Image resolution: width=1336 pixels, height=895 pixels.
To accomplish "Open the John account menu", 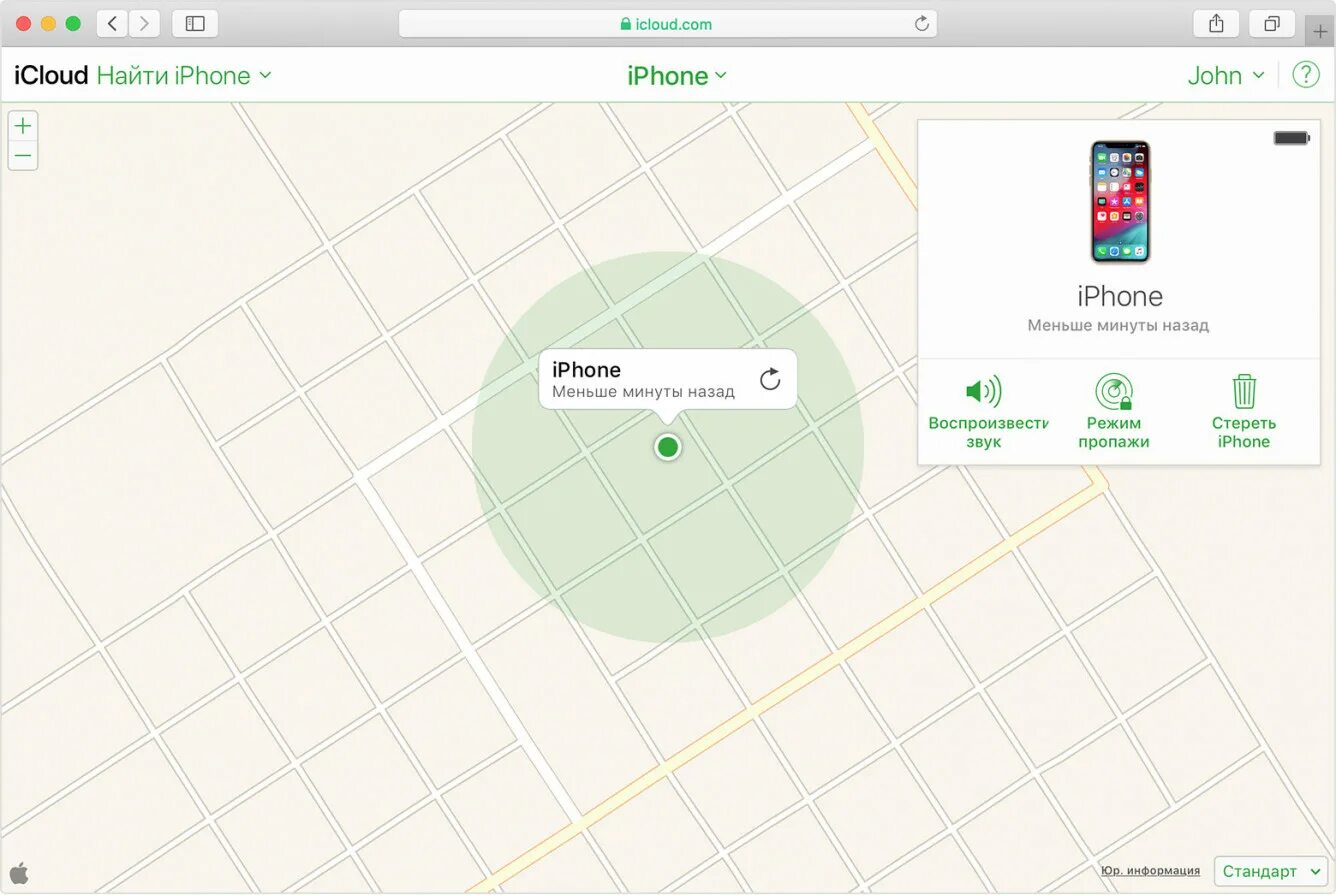I will 1226,76.
